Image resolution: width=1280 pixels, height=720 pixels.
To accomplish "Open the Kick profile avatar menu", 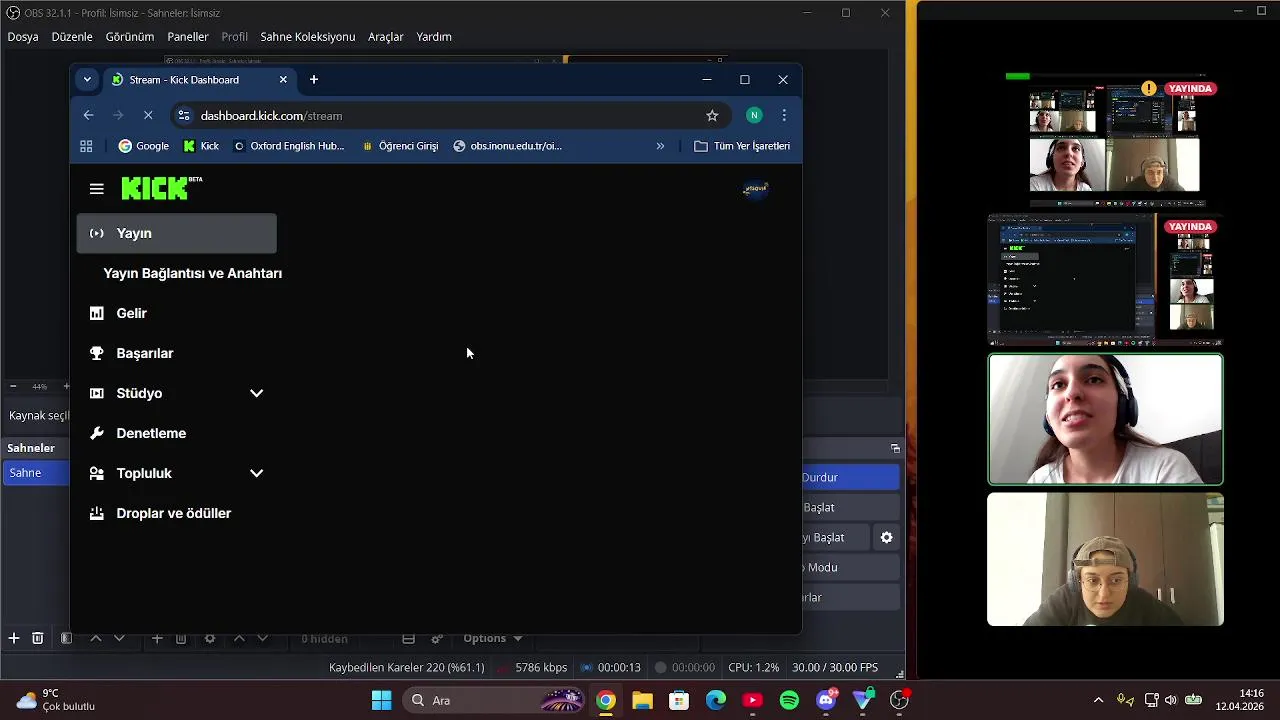I will coord(756,189).
